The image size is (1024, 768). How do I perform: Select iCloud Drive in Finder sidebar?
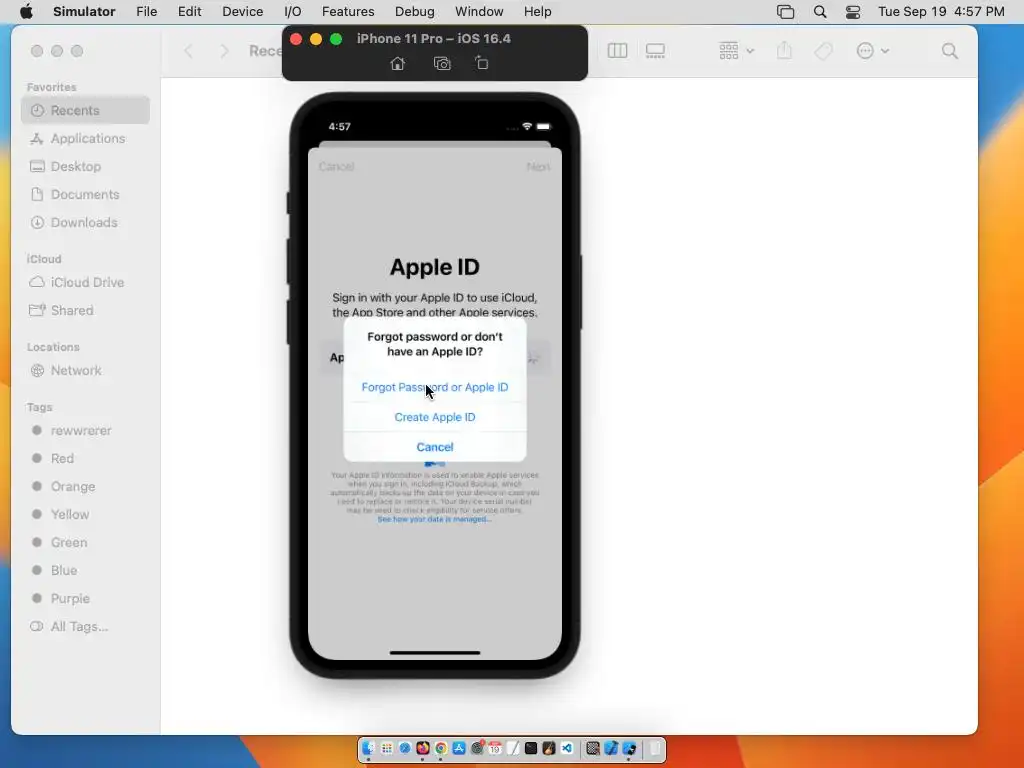pos(86,282)
